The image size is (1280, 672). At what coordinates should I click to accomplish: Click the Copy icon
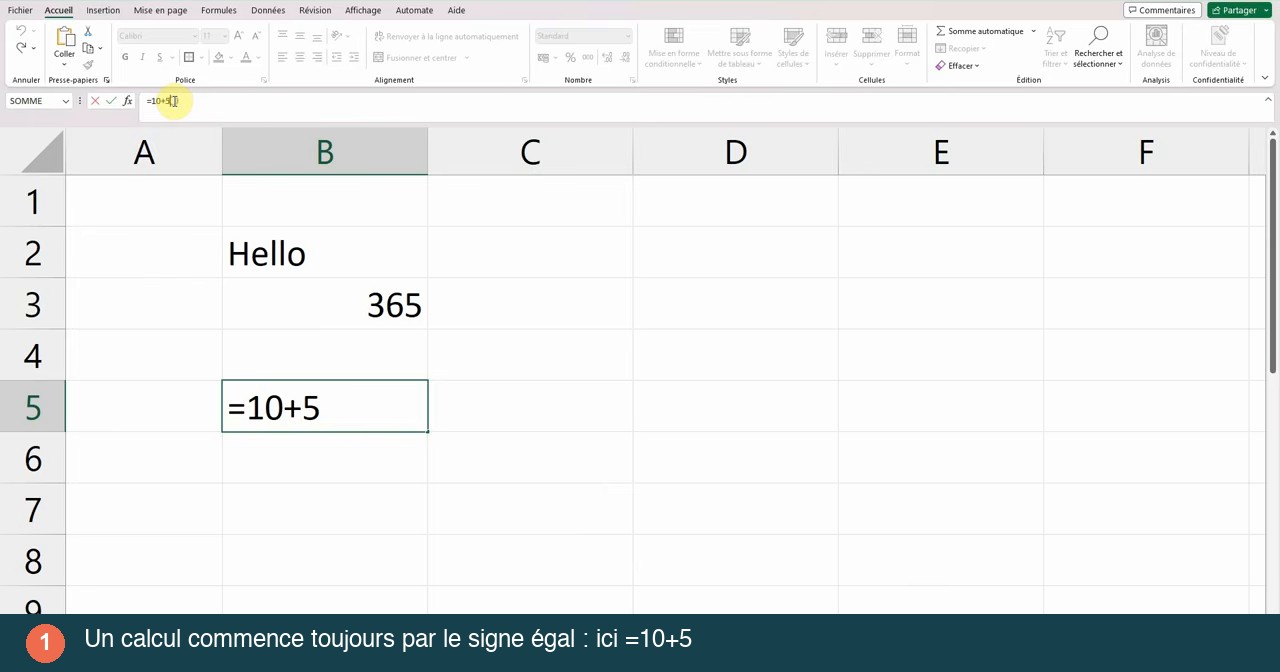(88, 48)
